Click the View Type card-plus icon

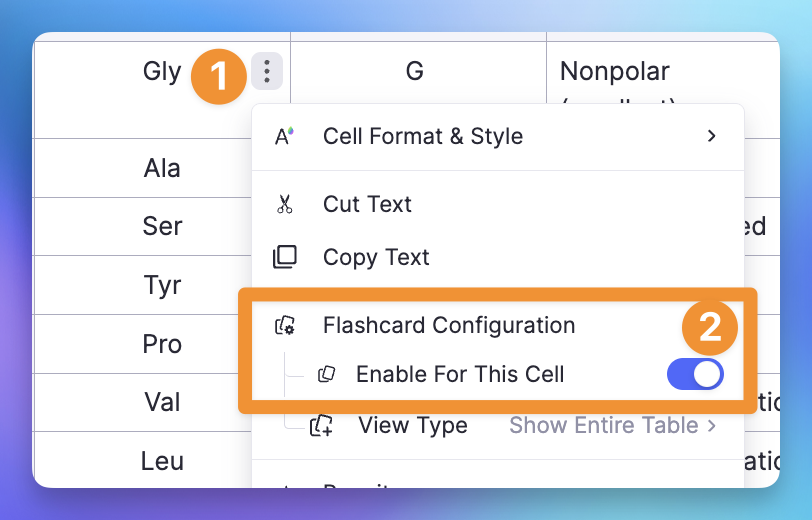coord(321,425)
